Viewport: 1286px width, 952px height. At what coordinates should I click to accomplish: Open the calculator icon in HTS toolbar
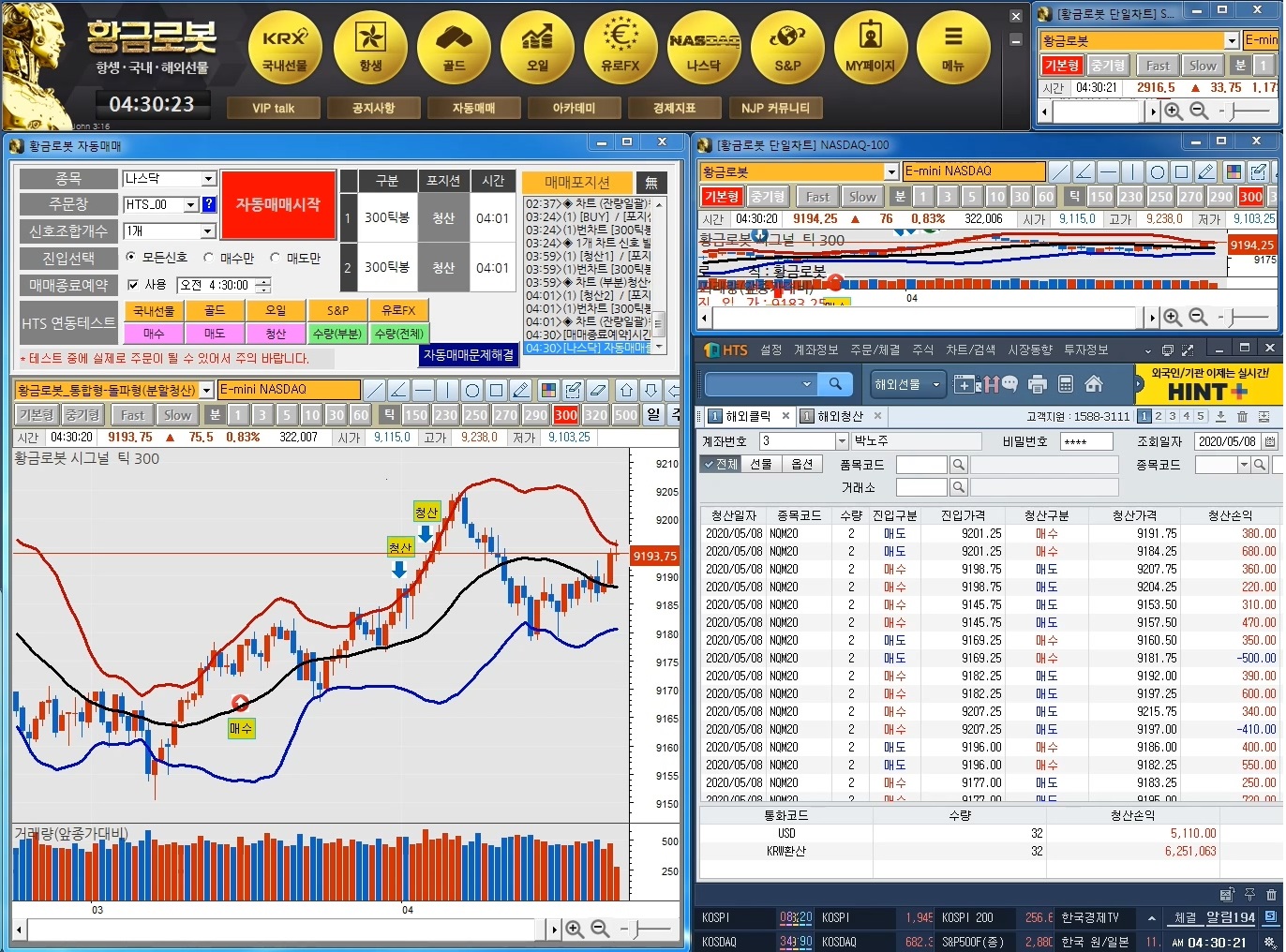tap(1065, 384)
